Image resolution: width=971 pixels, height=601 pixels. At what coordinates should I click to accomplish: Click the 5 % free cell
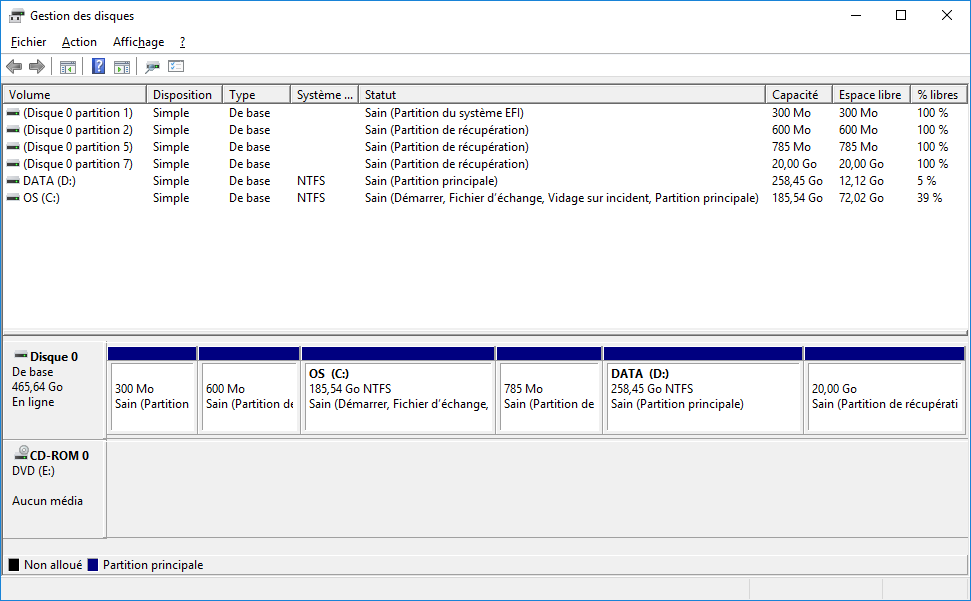coord(926,181)
